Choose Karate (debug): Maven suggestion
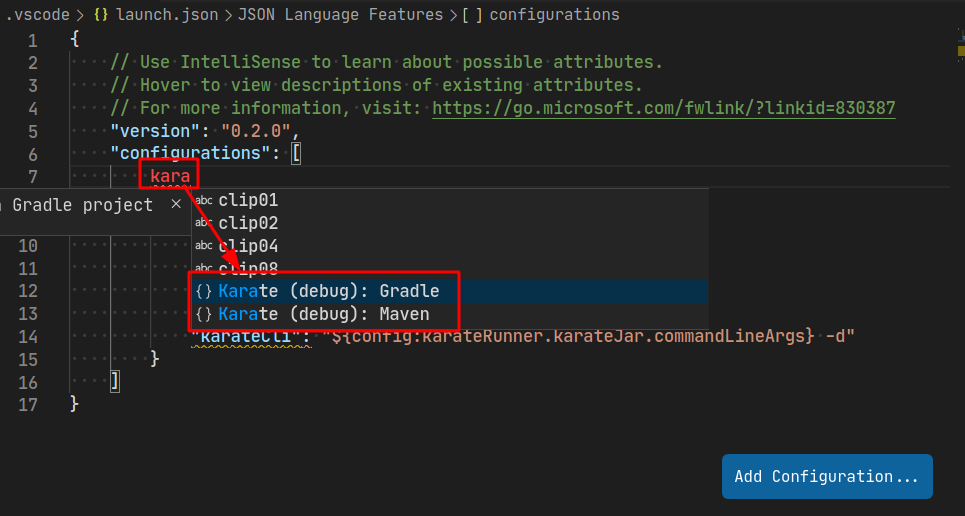Screen dimensions: 965x516 click(323, 314)
